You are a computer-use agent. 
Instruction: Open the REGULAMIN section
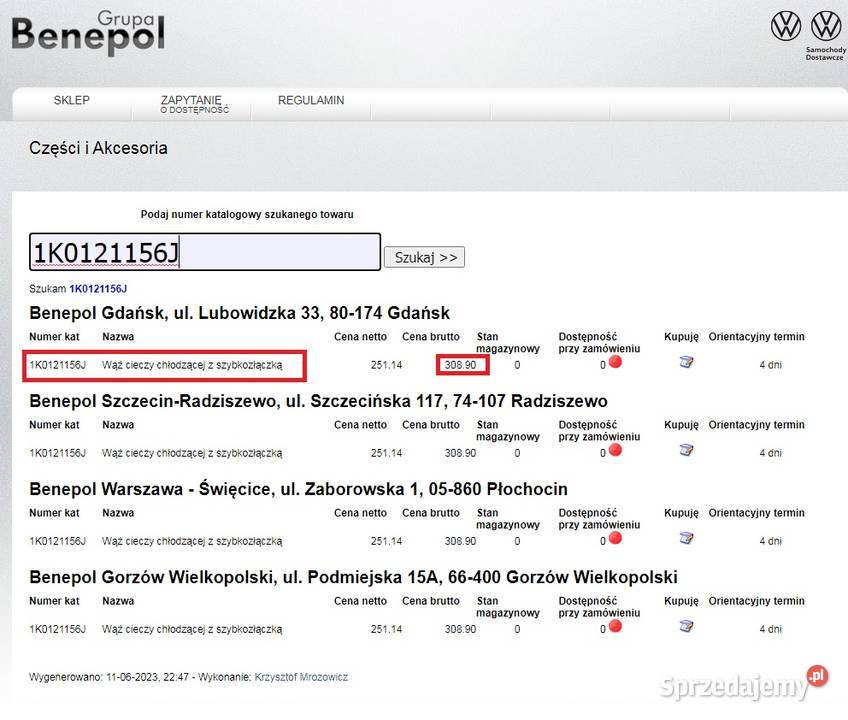pos(310,100)
